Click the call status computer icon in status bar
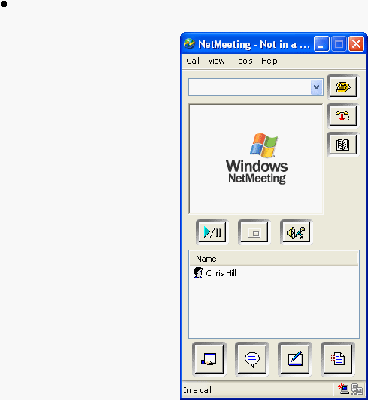The image size is (368, 400). click(343, 389)
